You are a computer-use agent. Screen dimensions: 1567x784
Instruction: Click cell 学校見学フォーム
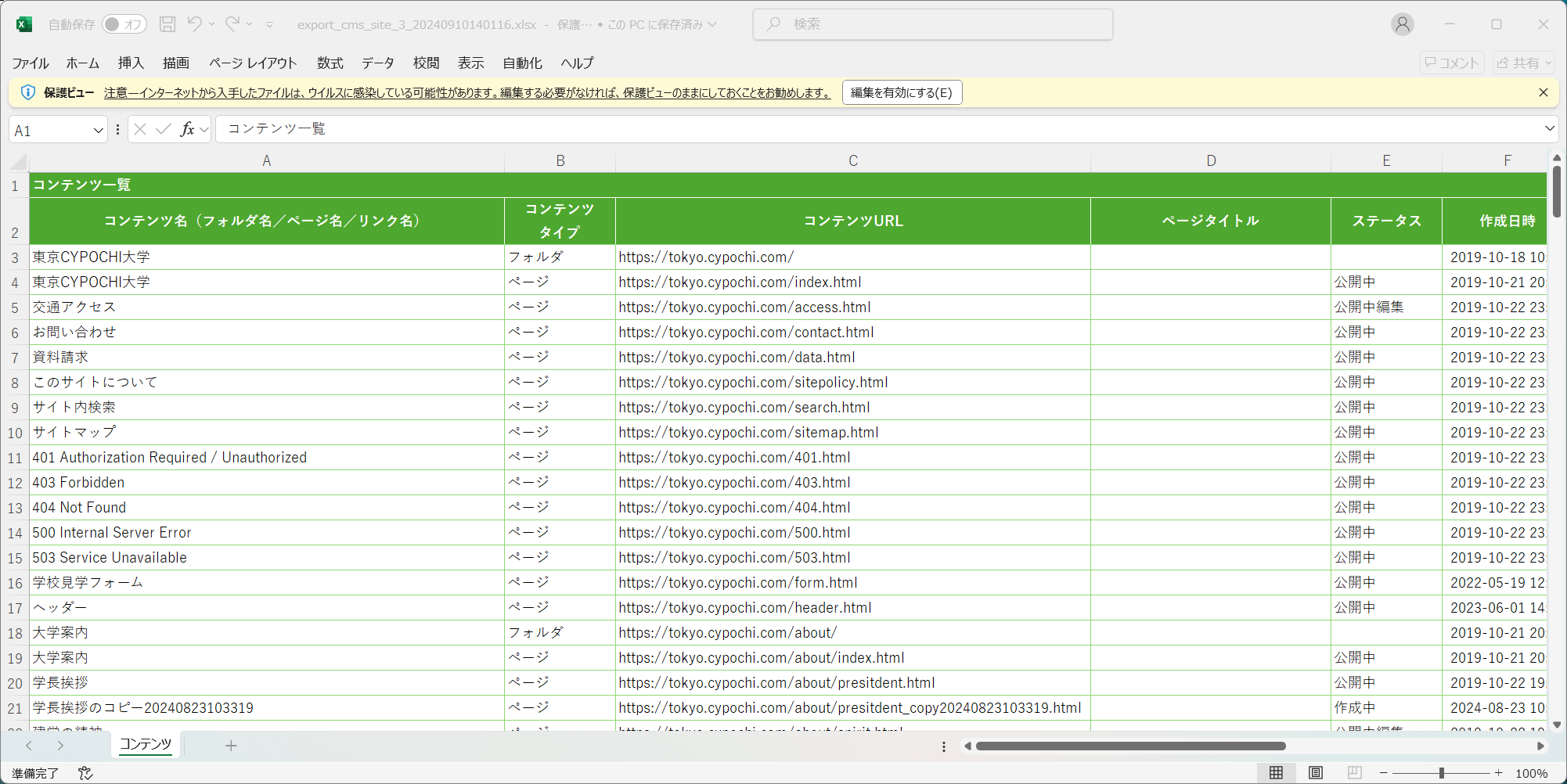pos(267,583)
